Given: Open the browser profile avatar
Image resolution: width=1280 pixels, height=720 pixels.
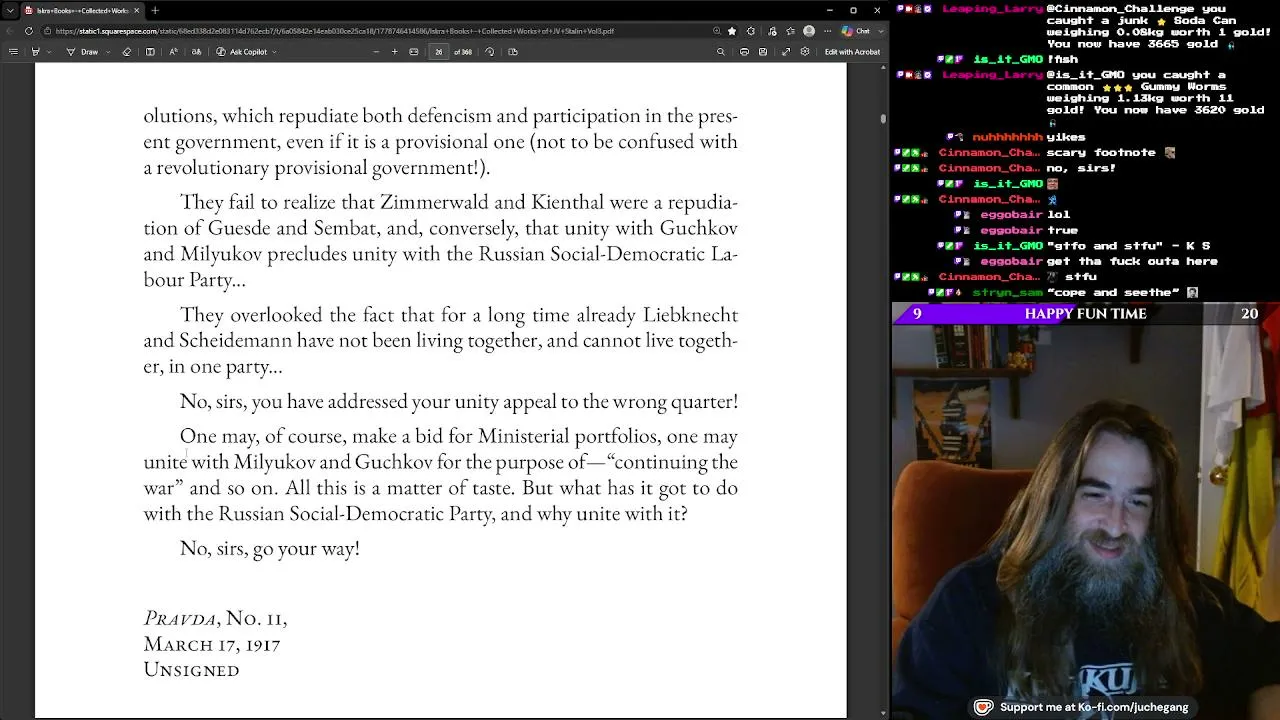Looking at the screenshot, I should 809,31.
